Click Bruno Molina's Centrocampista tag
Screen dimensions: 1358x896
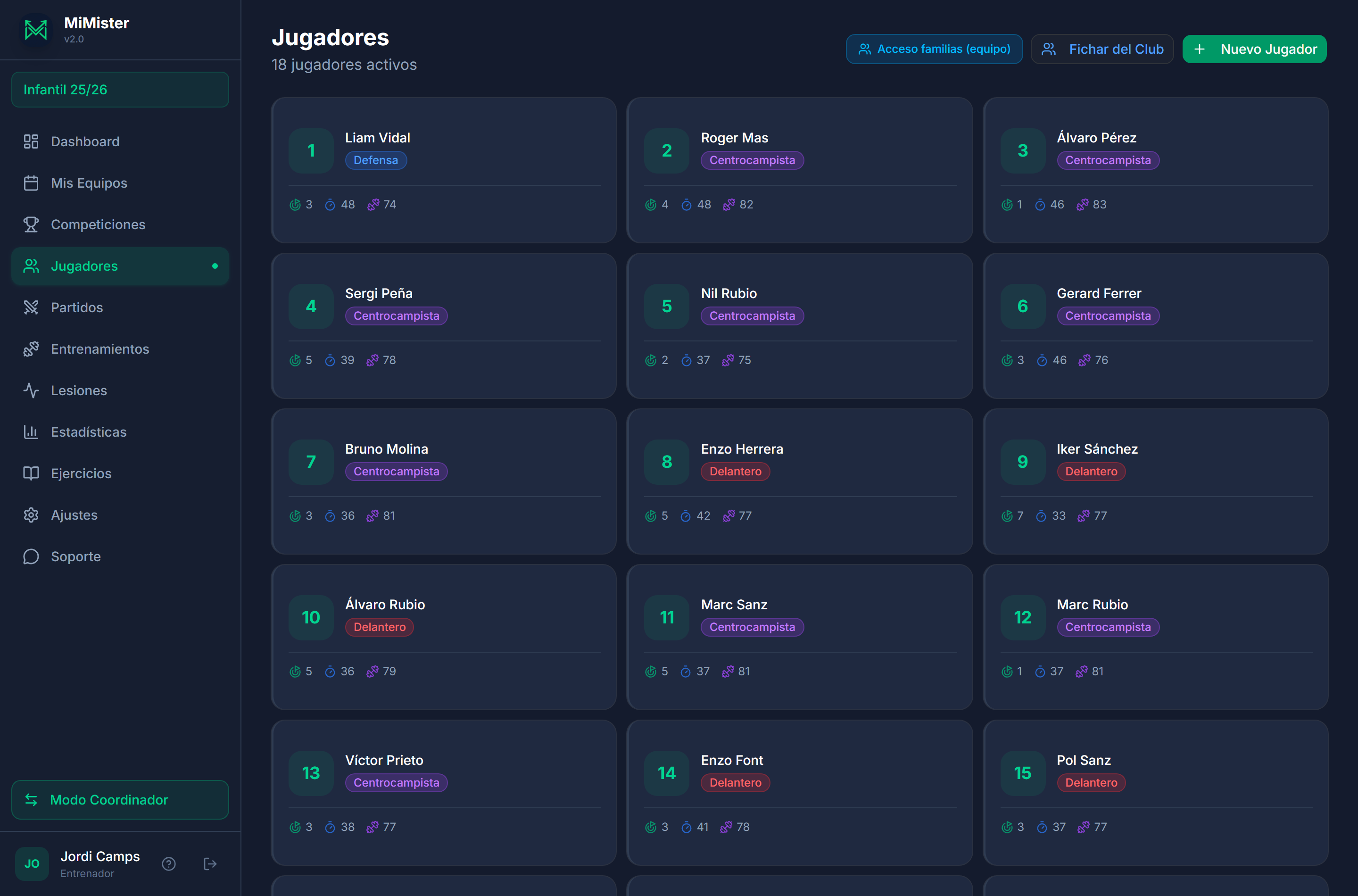tap(397, 472)
